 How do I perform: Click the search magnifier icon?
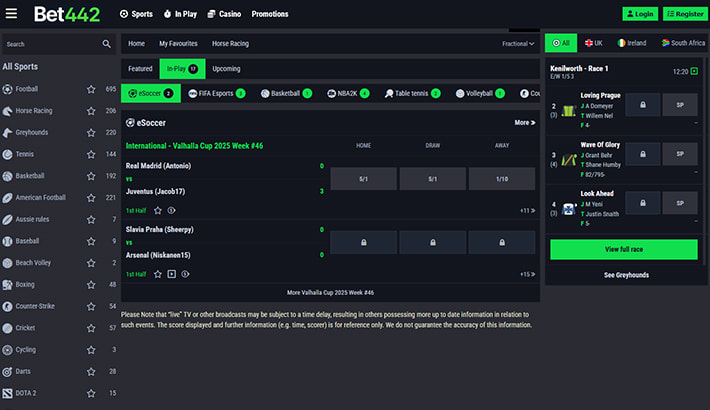click(x=106, y=44)
